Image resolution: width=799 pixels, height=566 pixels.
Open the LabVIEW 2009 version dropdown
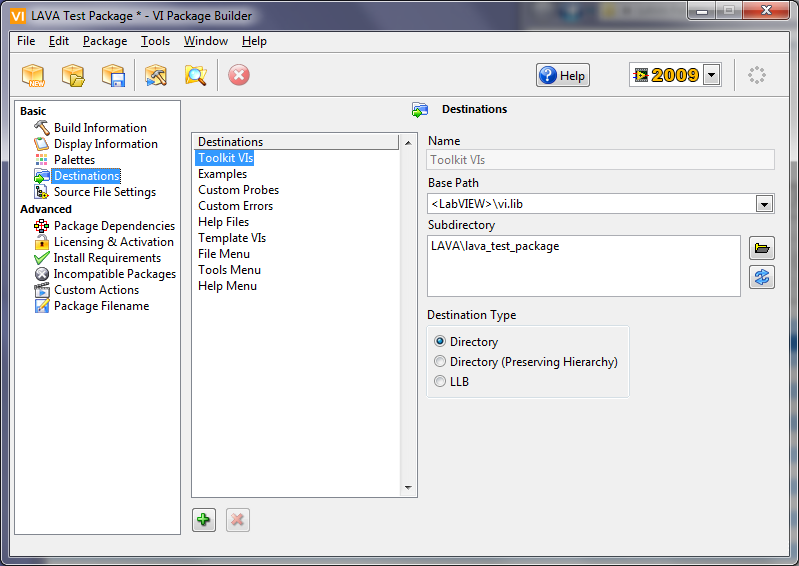pyautogui.click(x=711, y=75)
